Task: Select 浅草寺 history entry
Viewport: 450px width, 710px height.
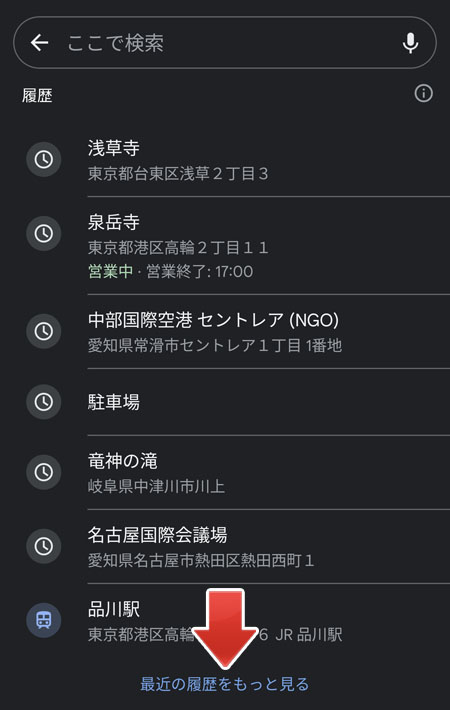Action: [x=225, y=159]
